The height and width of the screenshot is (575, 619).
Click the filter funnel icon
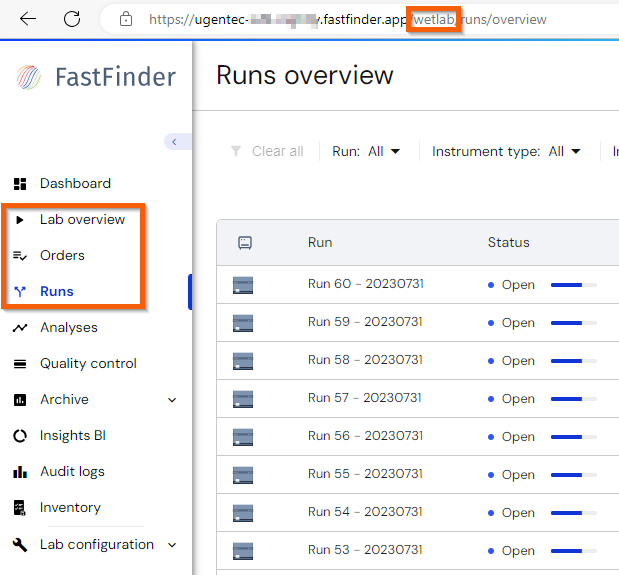click(236, 151)
